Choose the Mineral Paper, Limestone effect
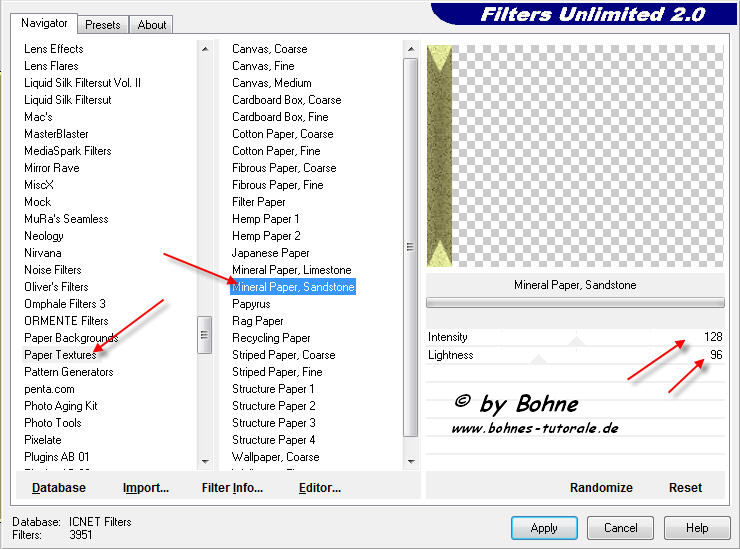Image resolution: width=740 pixels, height=549 pixels. (291, 270)
